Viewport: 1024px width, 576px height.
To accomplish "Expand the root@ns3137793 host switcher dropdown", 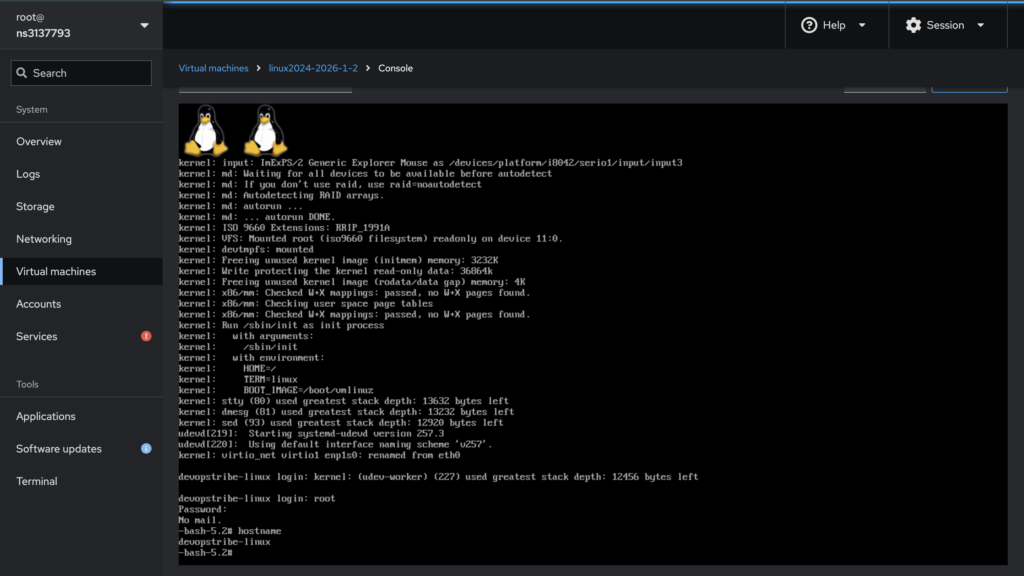I will click(144, 25).
